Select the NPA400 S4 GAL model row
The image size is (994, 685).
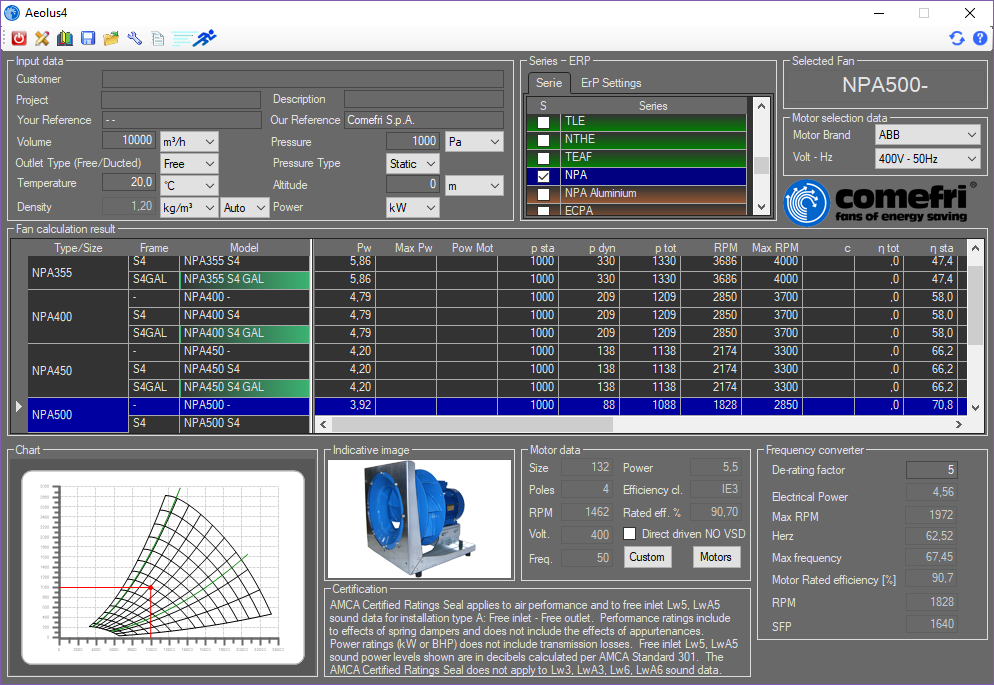click(246, 333)
